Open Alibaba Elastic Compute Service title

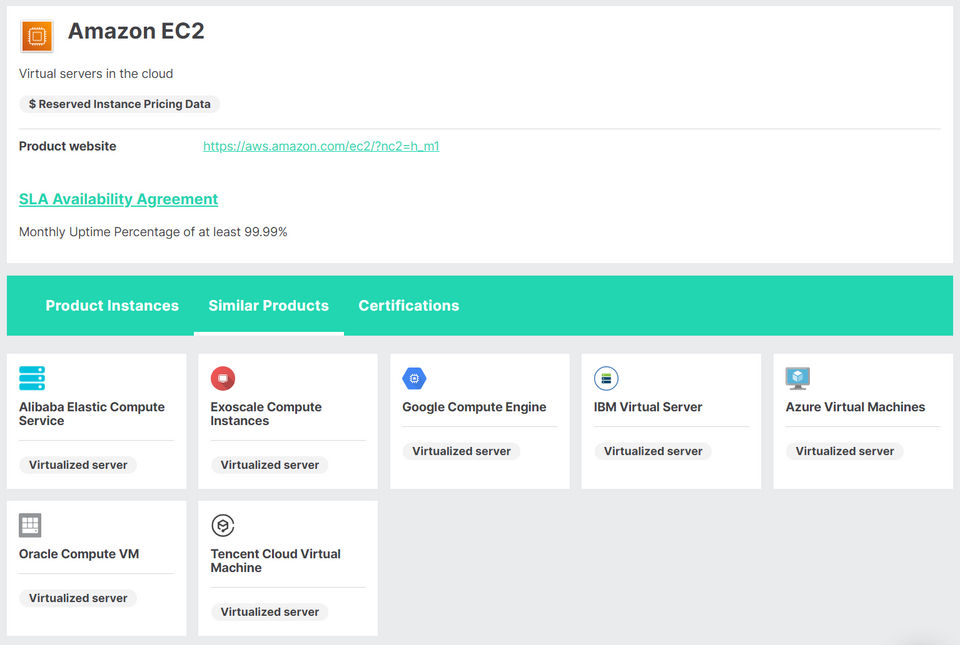tap(92, 414)
